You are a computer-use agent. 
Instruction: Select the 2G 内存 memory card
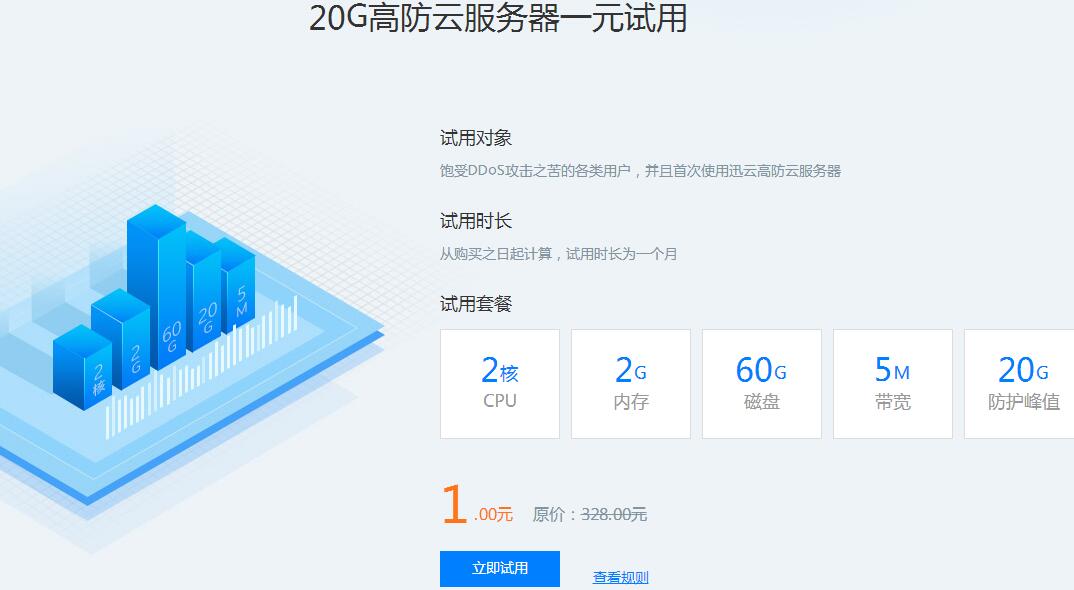(630, 383)
